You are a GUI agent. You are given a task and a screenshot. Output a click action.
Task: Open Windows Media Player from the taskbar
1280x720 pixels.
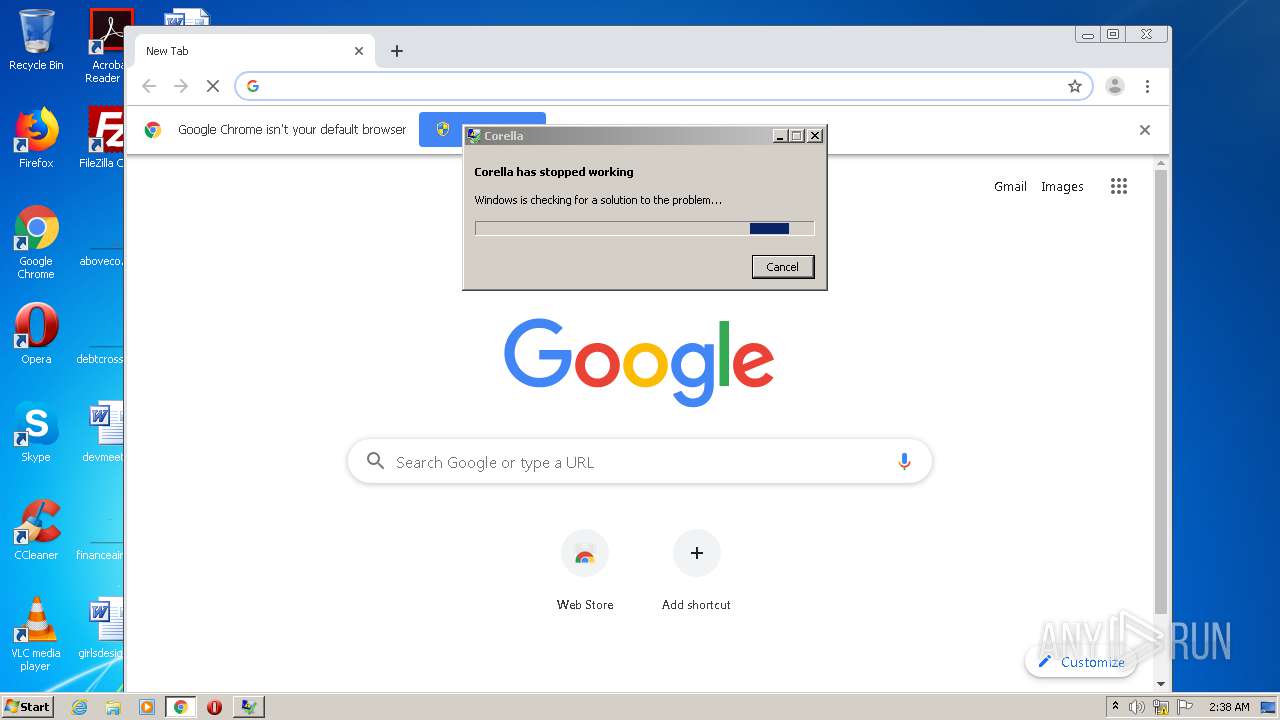coord(146,707)
